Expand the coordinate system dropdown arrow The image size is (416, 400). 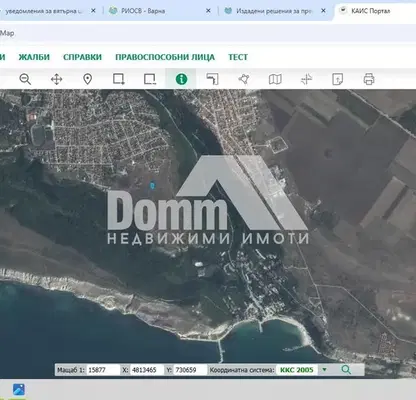324,370
